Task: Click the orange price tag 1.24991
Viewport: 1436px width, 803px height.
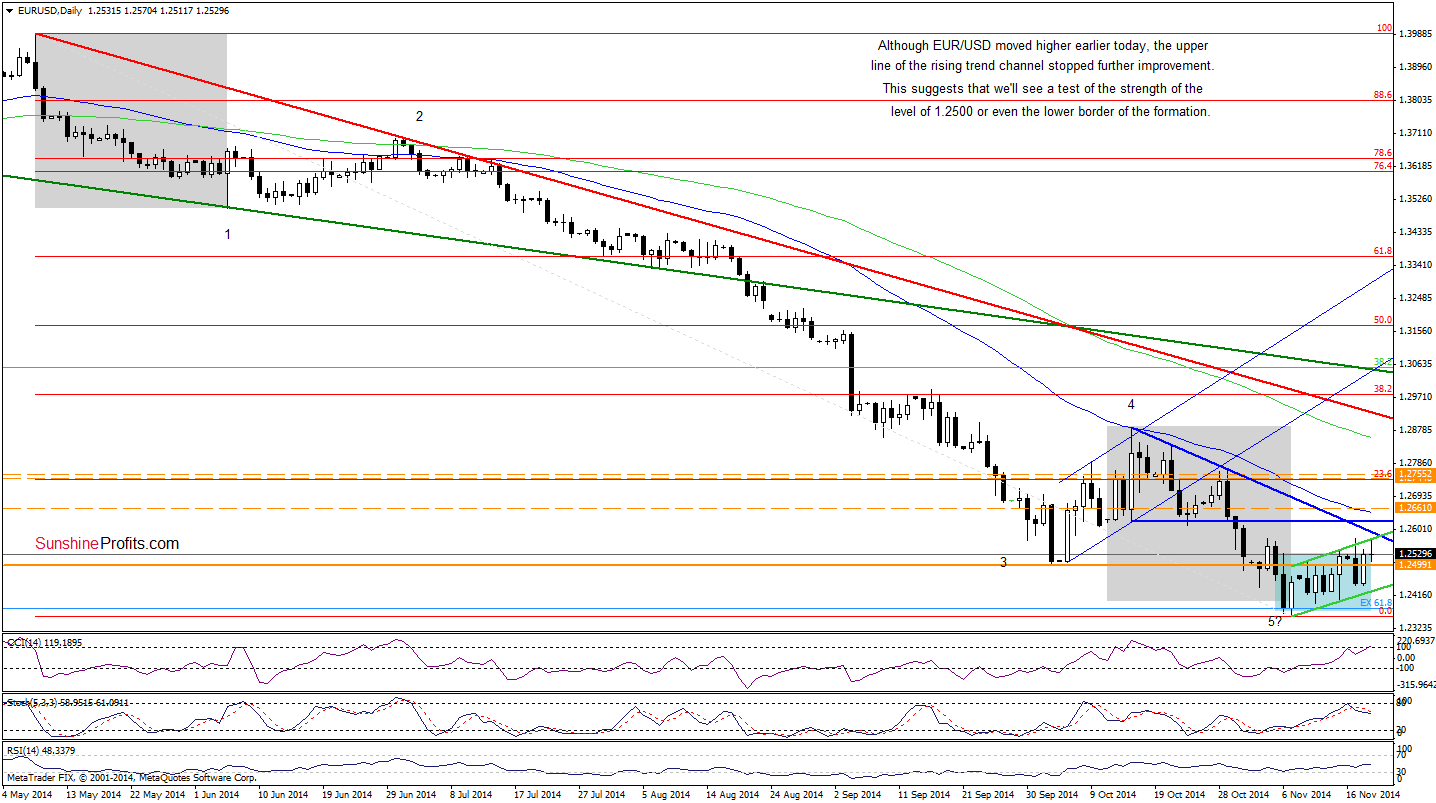Action: coord(1415,565)
